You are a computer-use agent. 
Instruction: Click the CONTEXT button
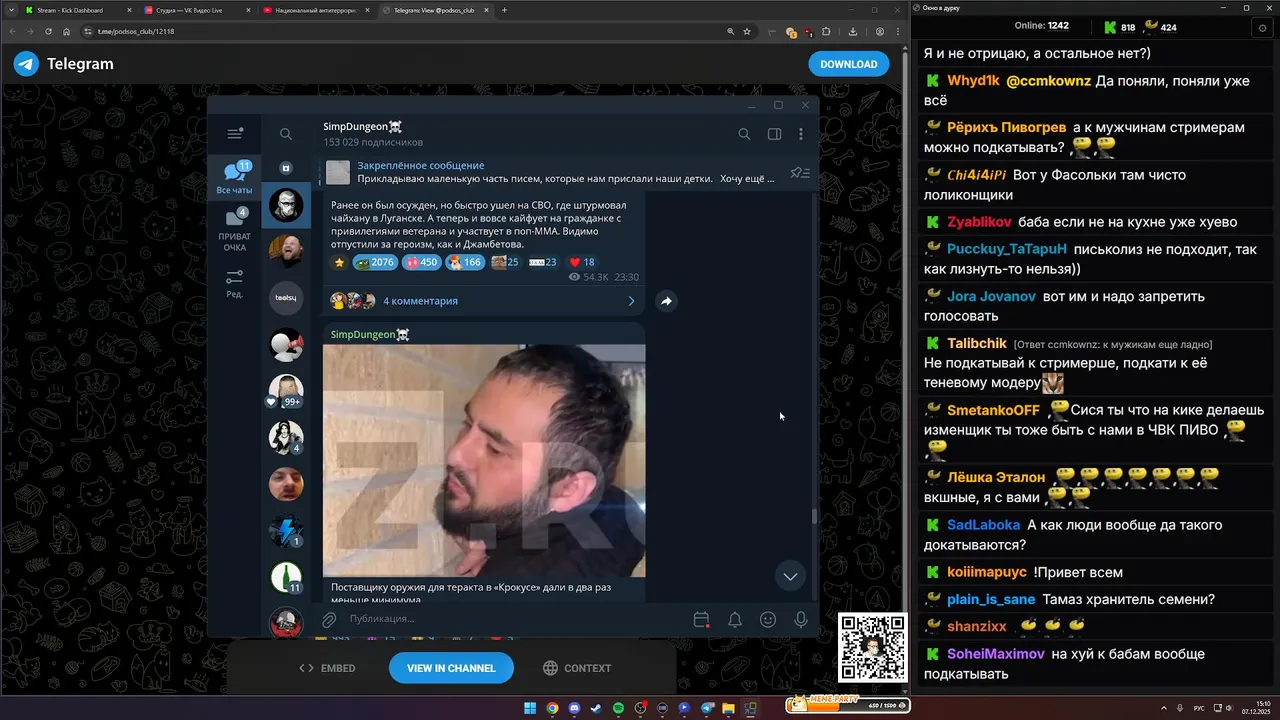tap(577, 668)
